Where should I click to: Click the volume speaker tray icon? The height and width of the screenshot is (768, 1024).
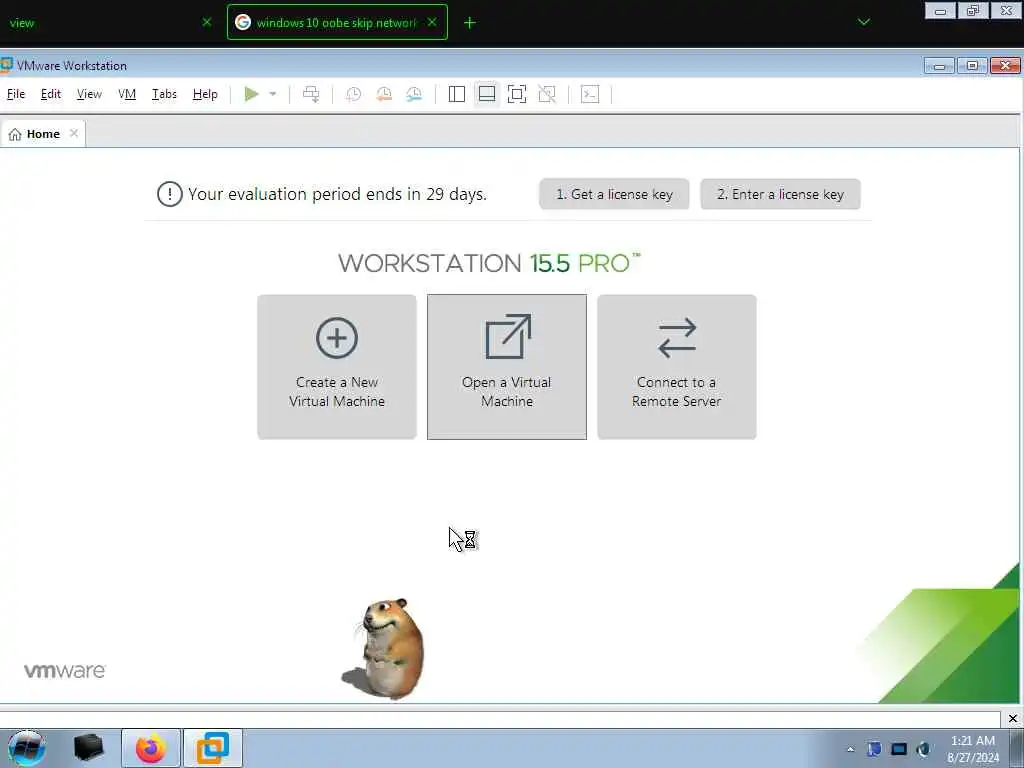click(x=923, y=750)
